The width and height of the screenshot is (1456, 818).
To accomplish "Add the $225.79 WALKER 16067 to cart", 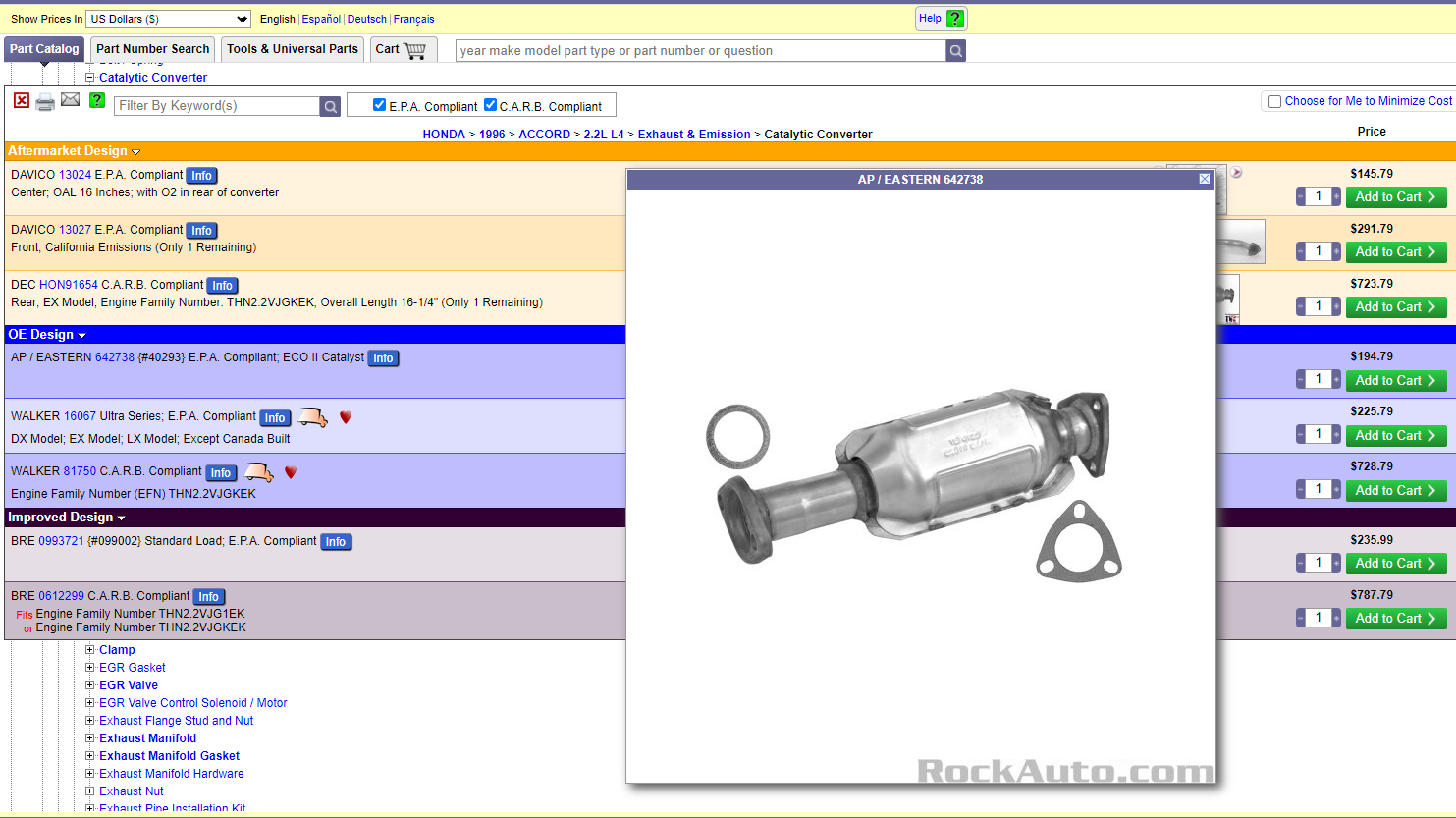I will [1396, 436].
